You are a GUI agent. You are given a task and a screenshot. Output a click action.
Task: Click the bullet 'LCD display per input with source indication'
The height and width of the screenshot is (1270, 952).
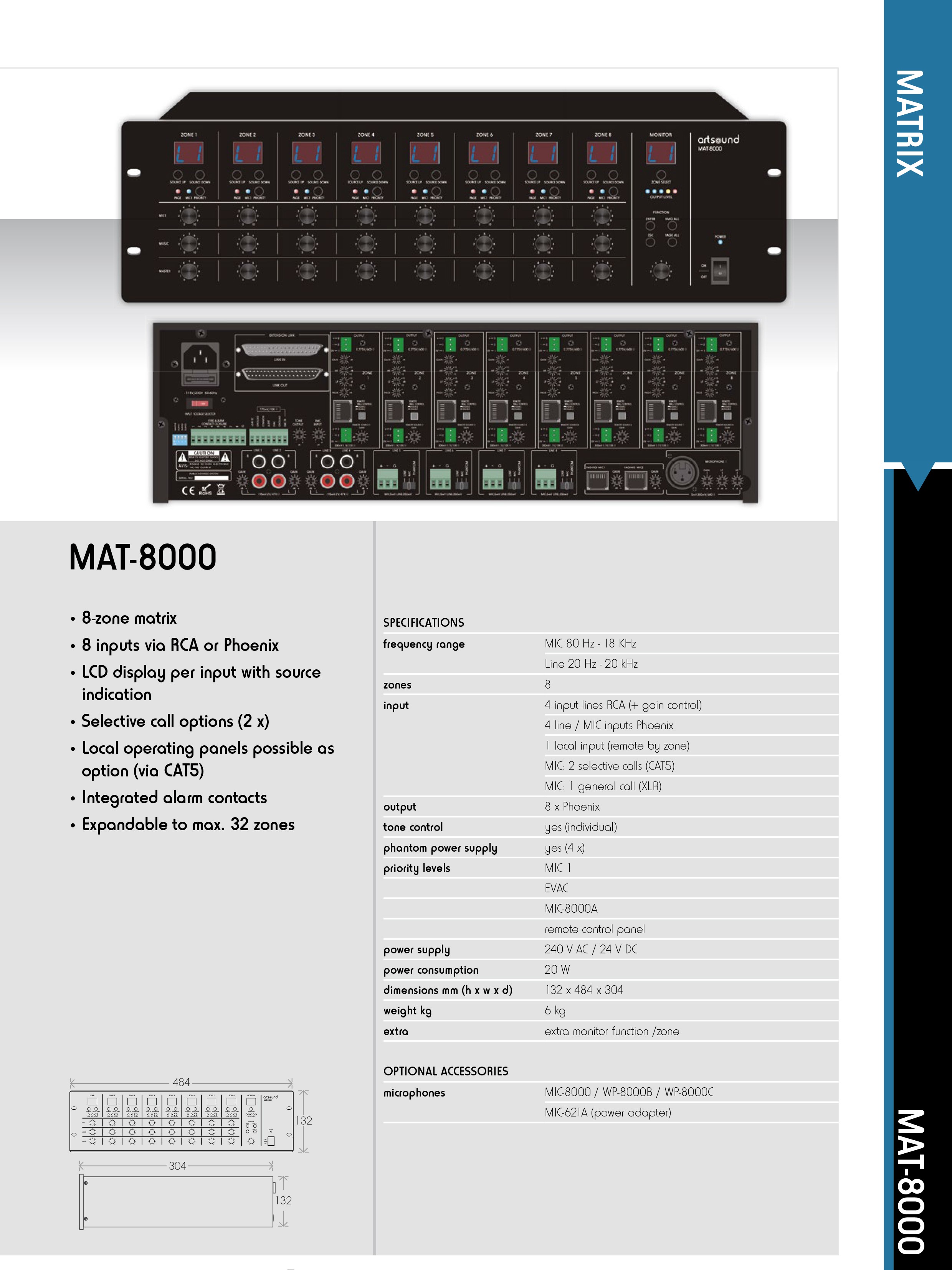[201, 683]
